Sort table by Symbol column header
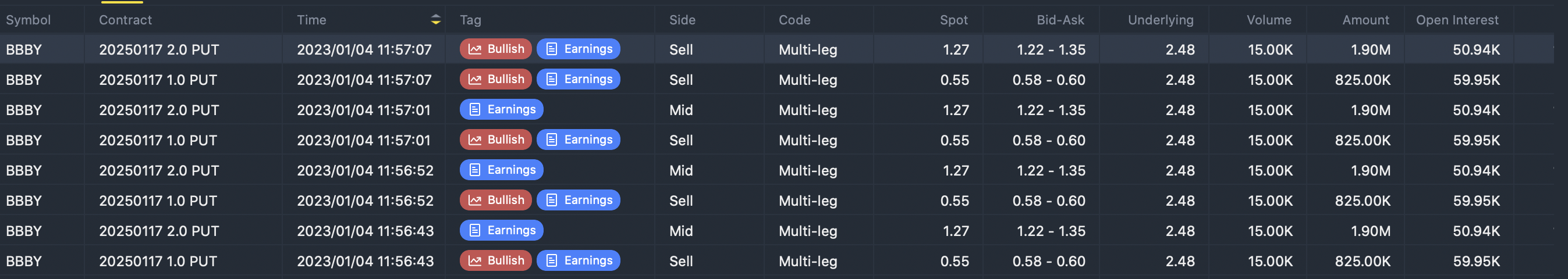Screen dimensions: 1568x279 click(x=28, y=20)
